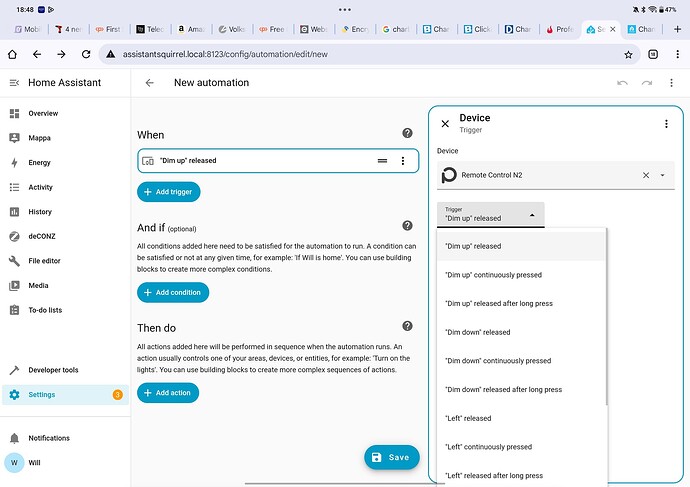
Task: Clear the Remote Control N2 device selection
Action: tap(645, 175)
